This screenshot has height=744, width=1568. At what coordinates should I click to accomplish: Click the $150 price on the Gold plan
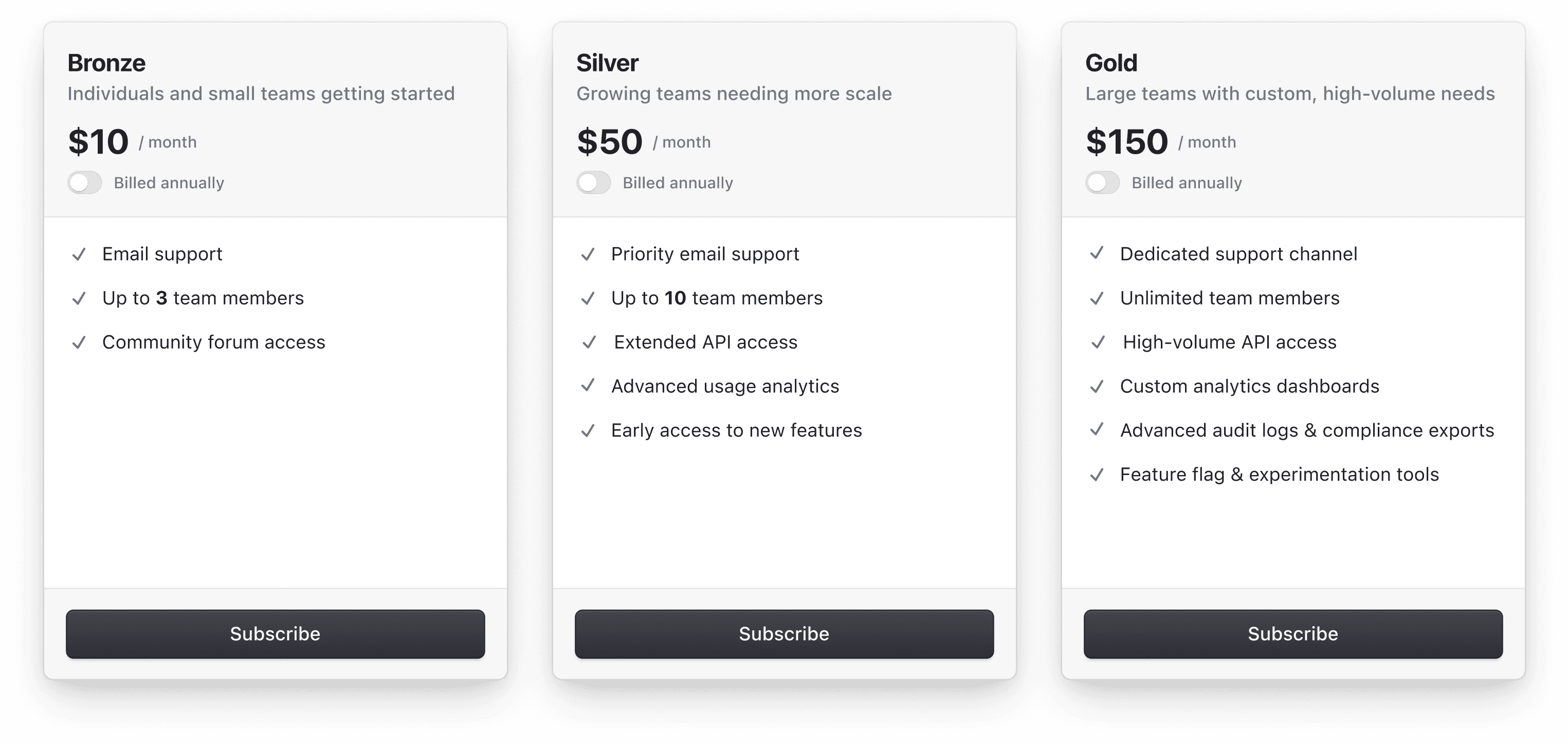(x=1127, y=141)
